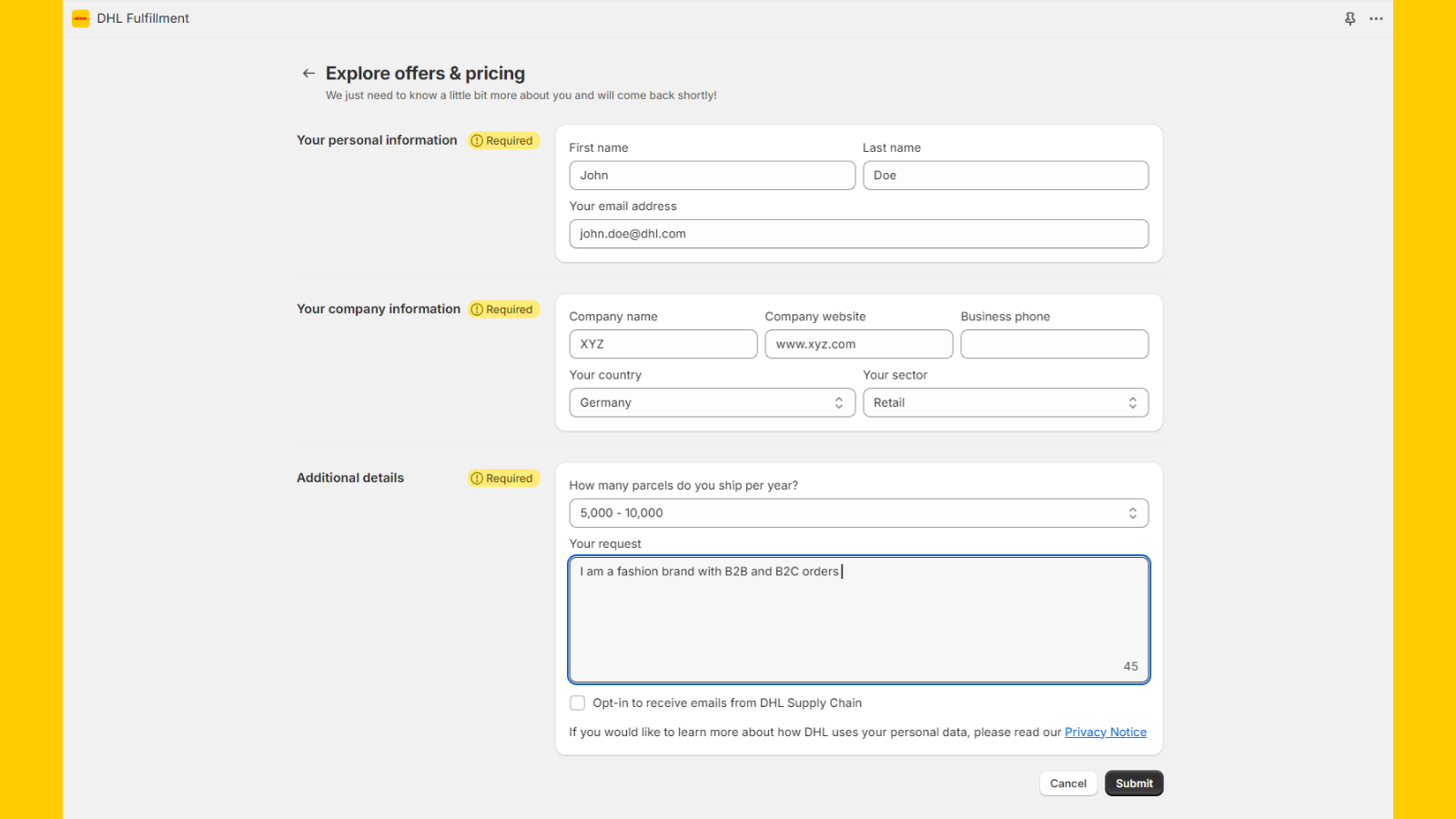Click the empty Business phone field
Viewport: 1456px width, 819px height.
(1053, 344)
